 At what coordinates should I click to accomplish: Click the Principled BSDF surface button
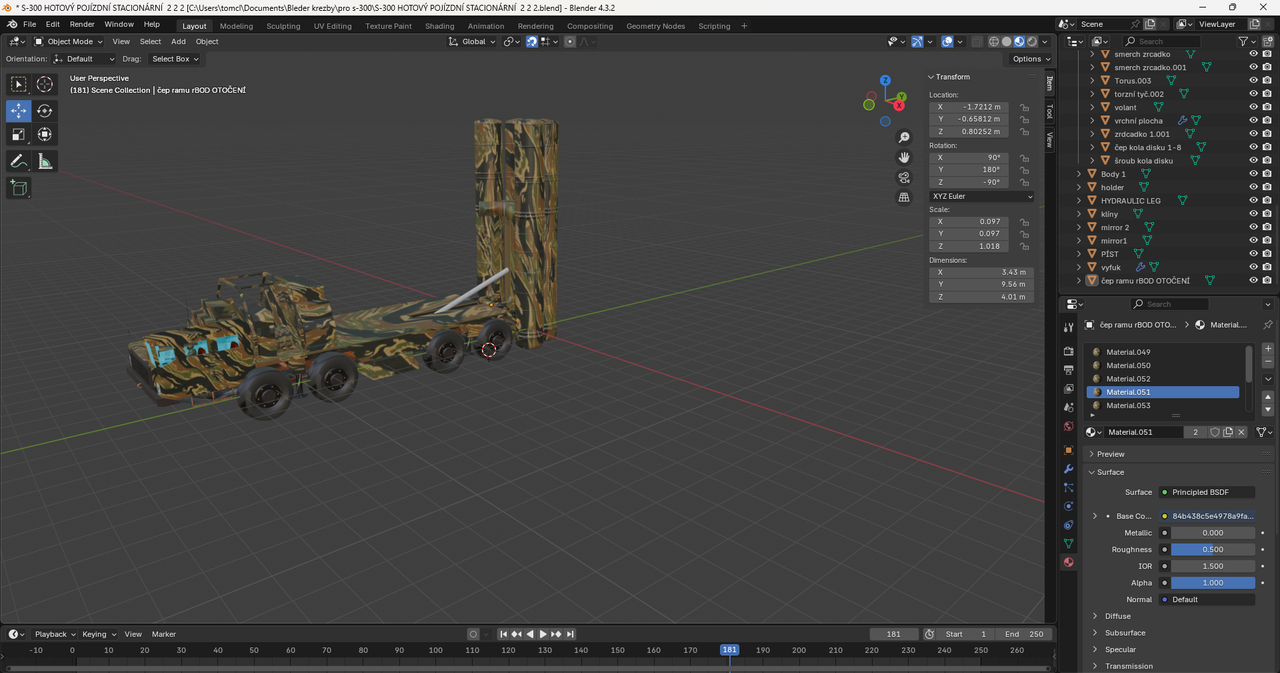coord(1207,492)
